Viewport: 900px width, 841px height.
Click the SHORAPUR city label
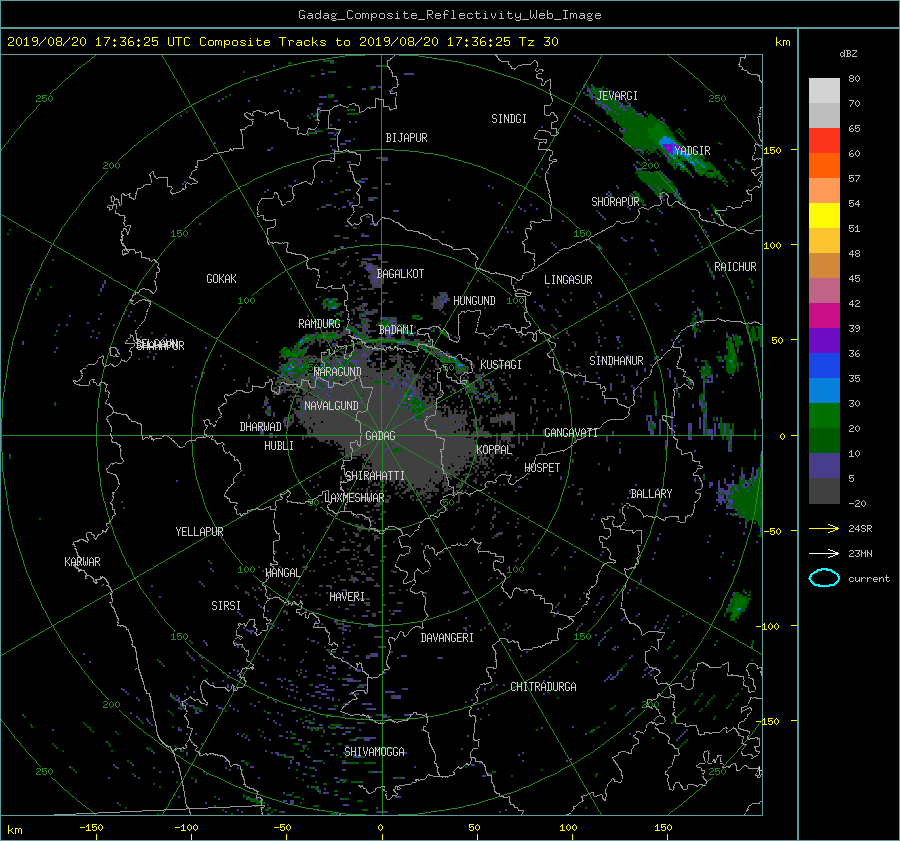tap(615, 202)
